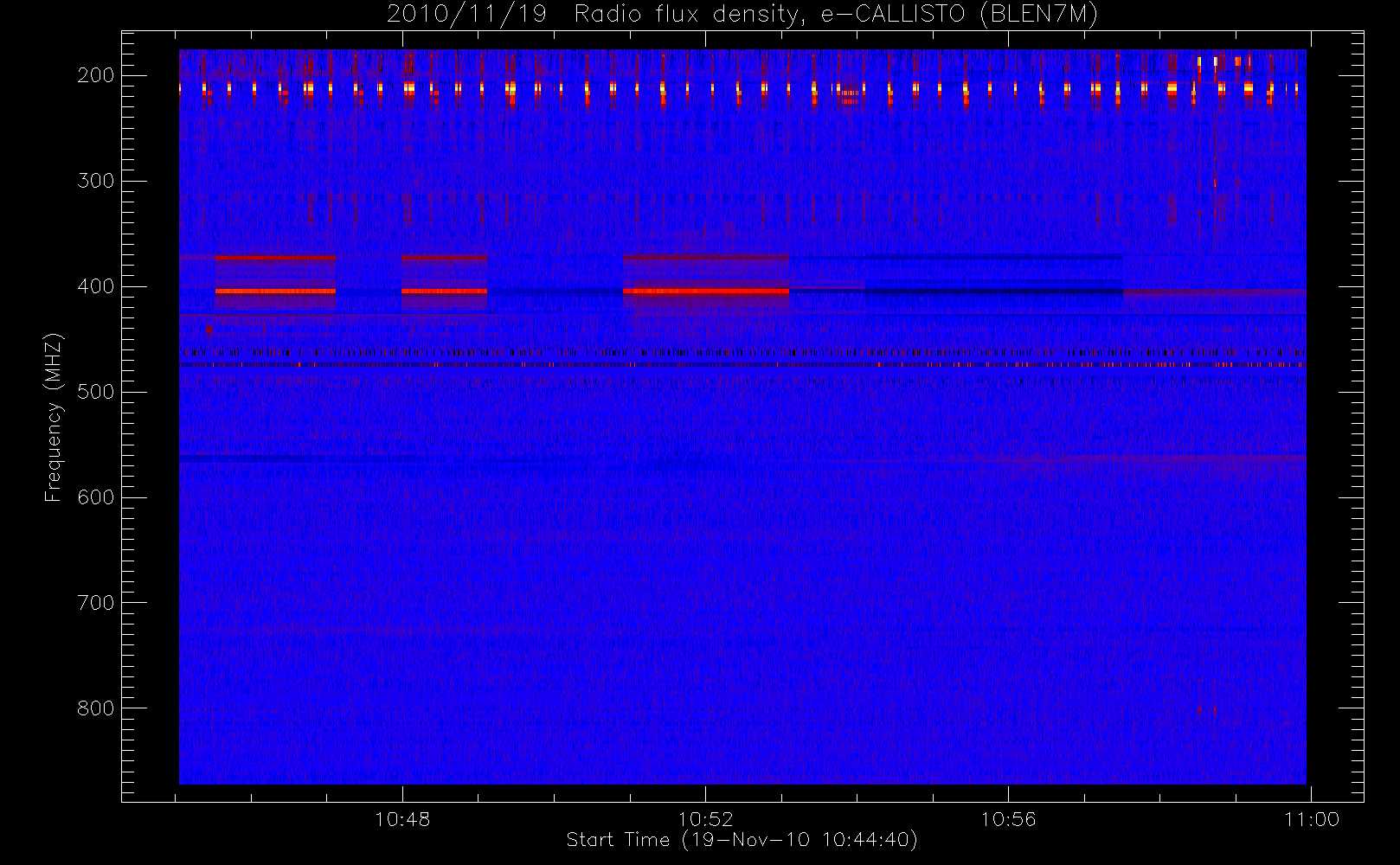Click the 11:00 time tick label
This screenshot has width=1400, height=865.
pos(1312,819)
